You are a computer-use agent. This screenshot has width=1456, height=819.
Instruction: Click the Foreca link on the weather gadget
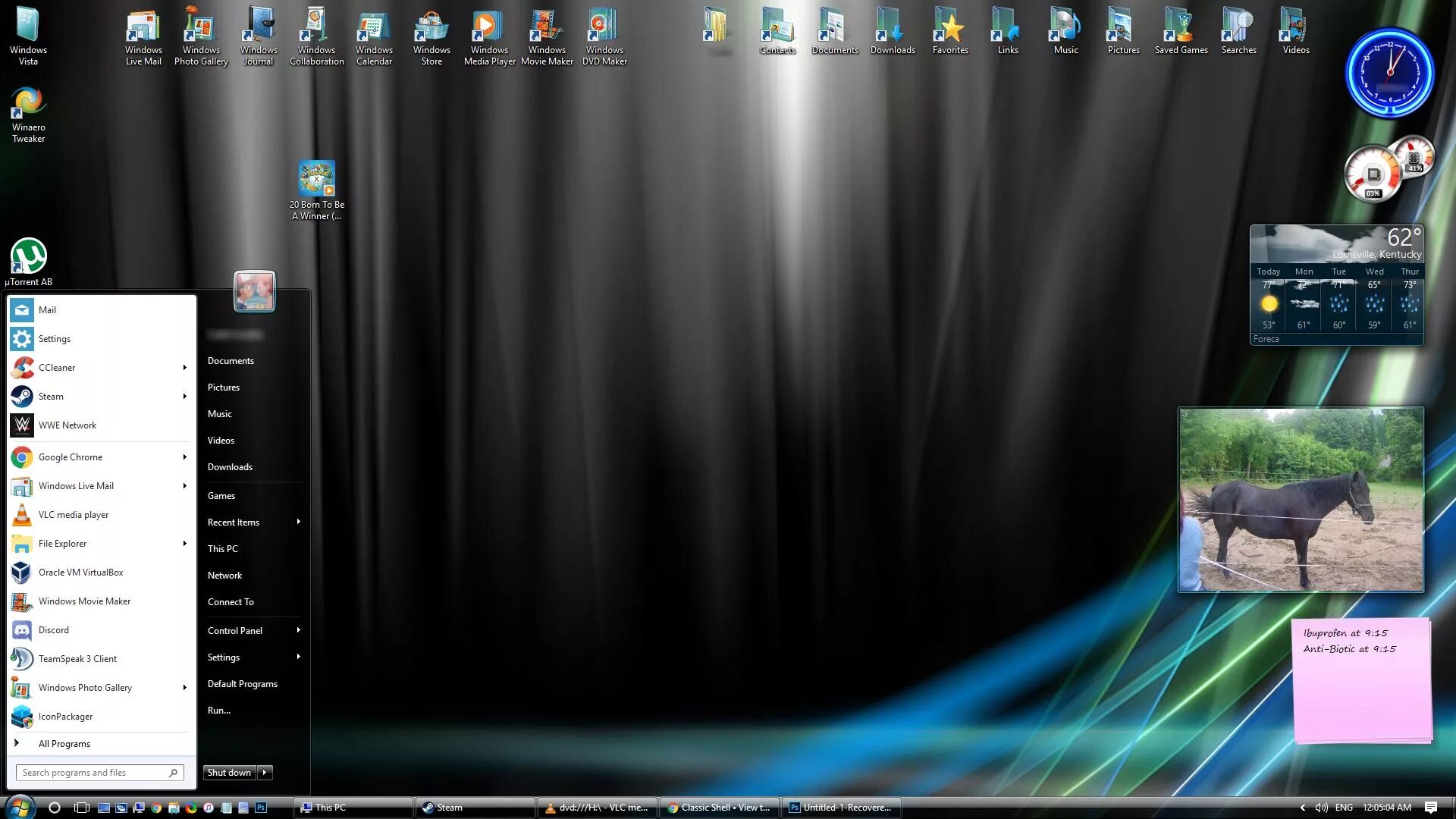pyautogui.click(x=1266, y=339)
